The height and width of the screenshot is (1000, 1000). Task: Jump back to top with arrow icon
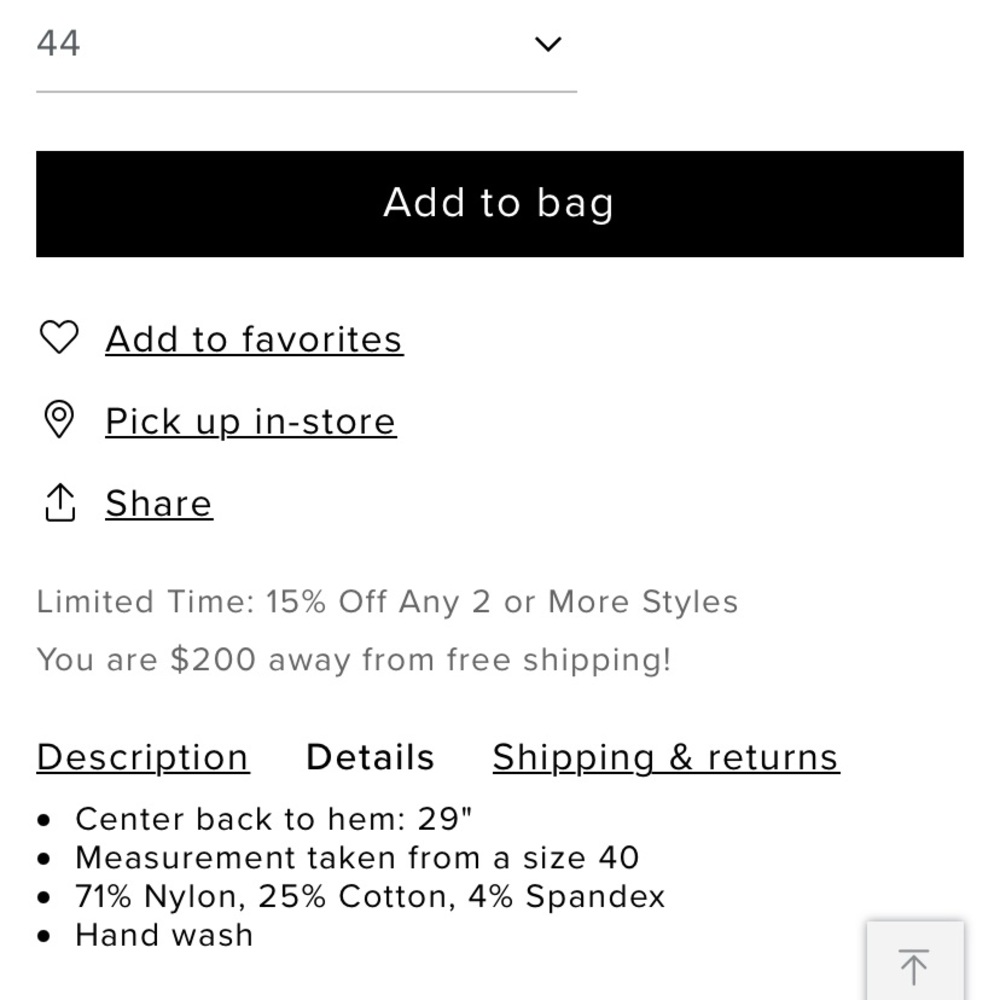click(915, 961)
